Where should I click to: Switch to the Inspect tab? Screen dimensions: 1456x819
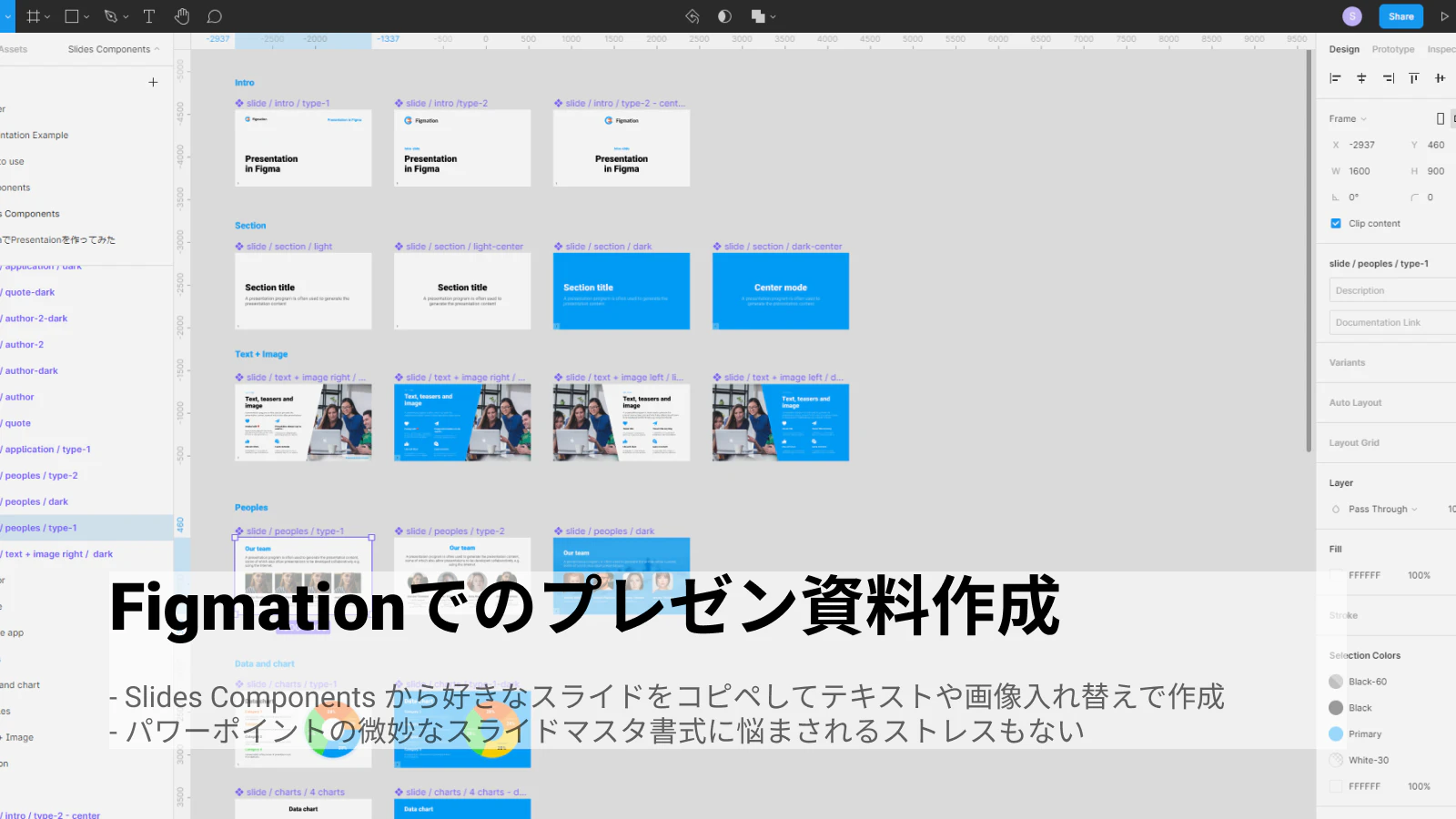pos(1441,49)
